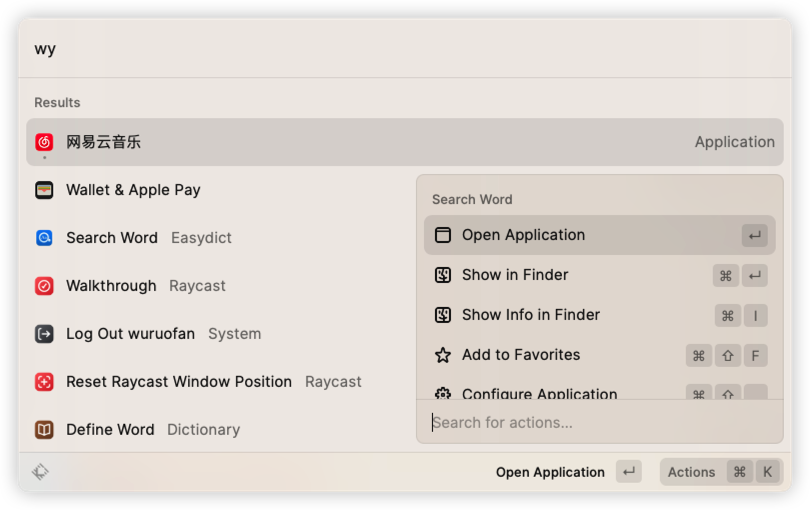Viewport: 810px width, 510px height.
Task: Click the I shortcut key for Show Info
Action: pos(755,315)
